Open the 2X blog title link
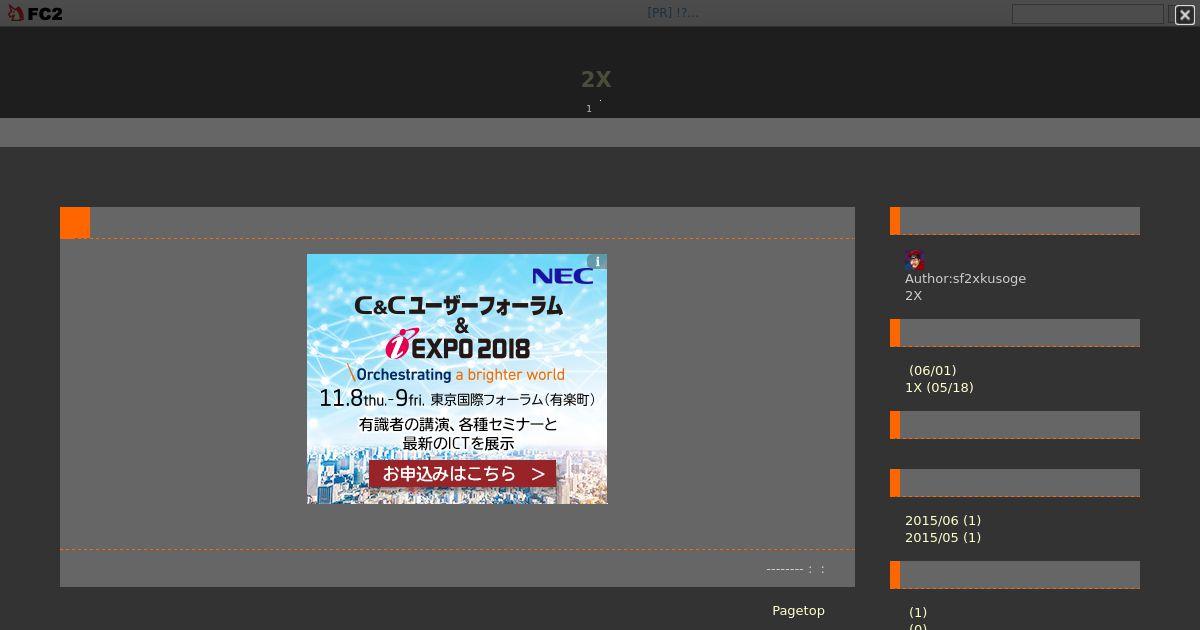Screen dimensions: 1200x630 pos(596,79)
